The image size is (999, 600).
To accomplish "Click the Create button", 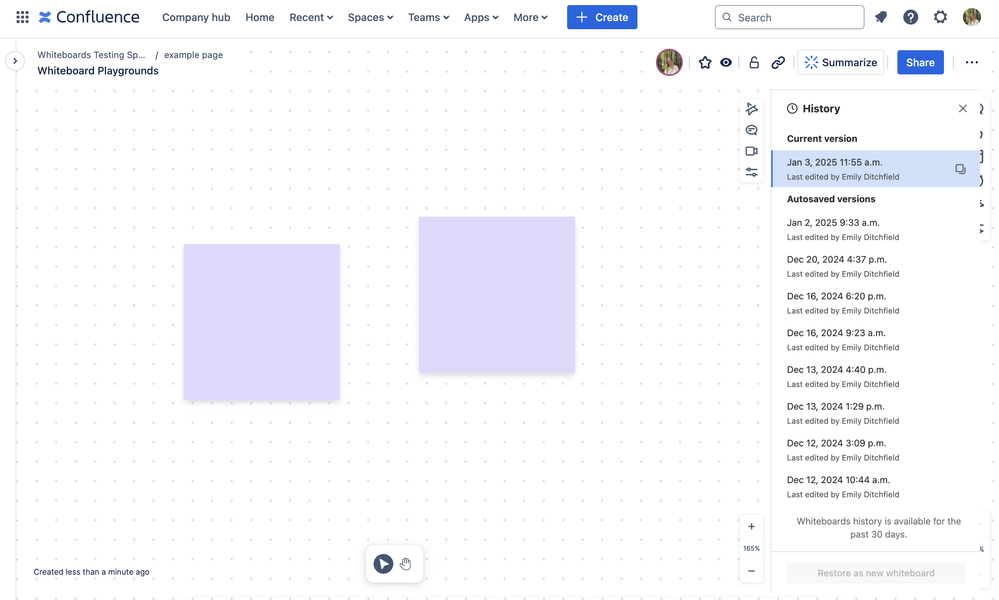I will tap(602, 17).
